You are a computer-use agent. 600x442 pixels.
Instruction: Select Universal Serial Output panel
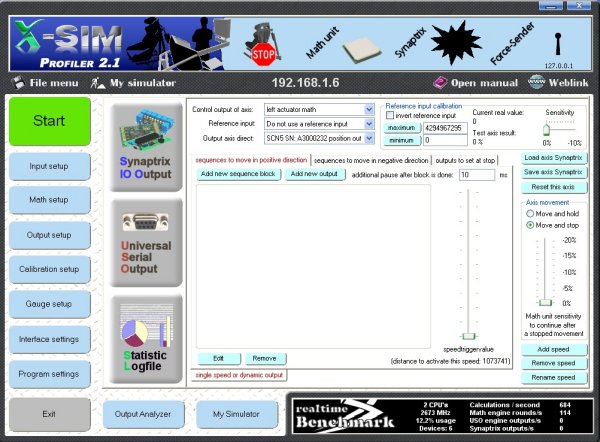[x=146, y=243]
